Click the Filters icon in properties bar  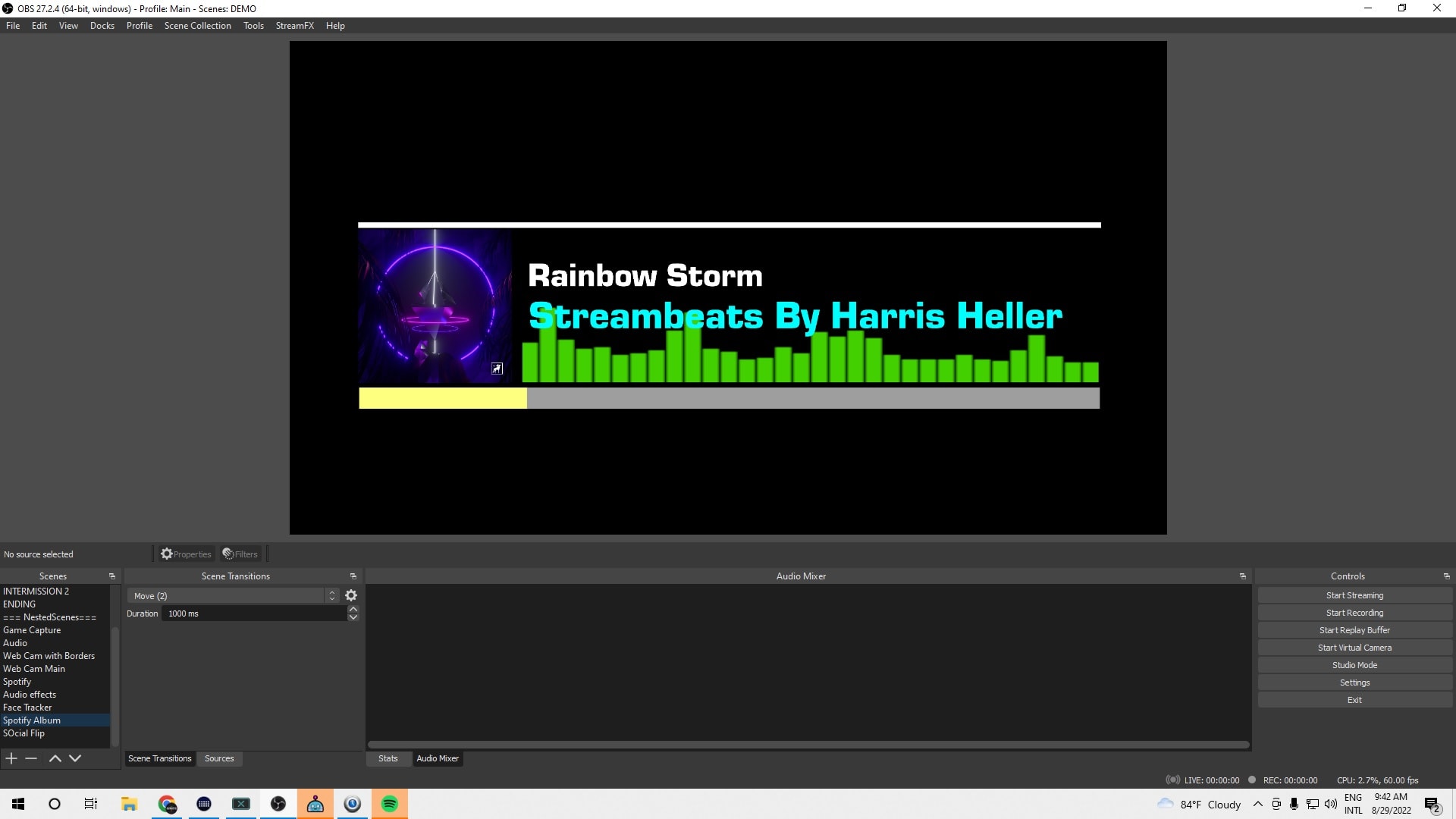[x=240, y=554]
